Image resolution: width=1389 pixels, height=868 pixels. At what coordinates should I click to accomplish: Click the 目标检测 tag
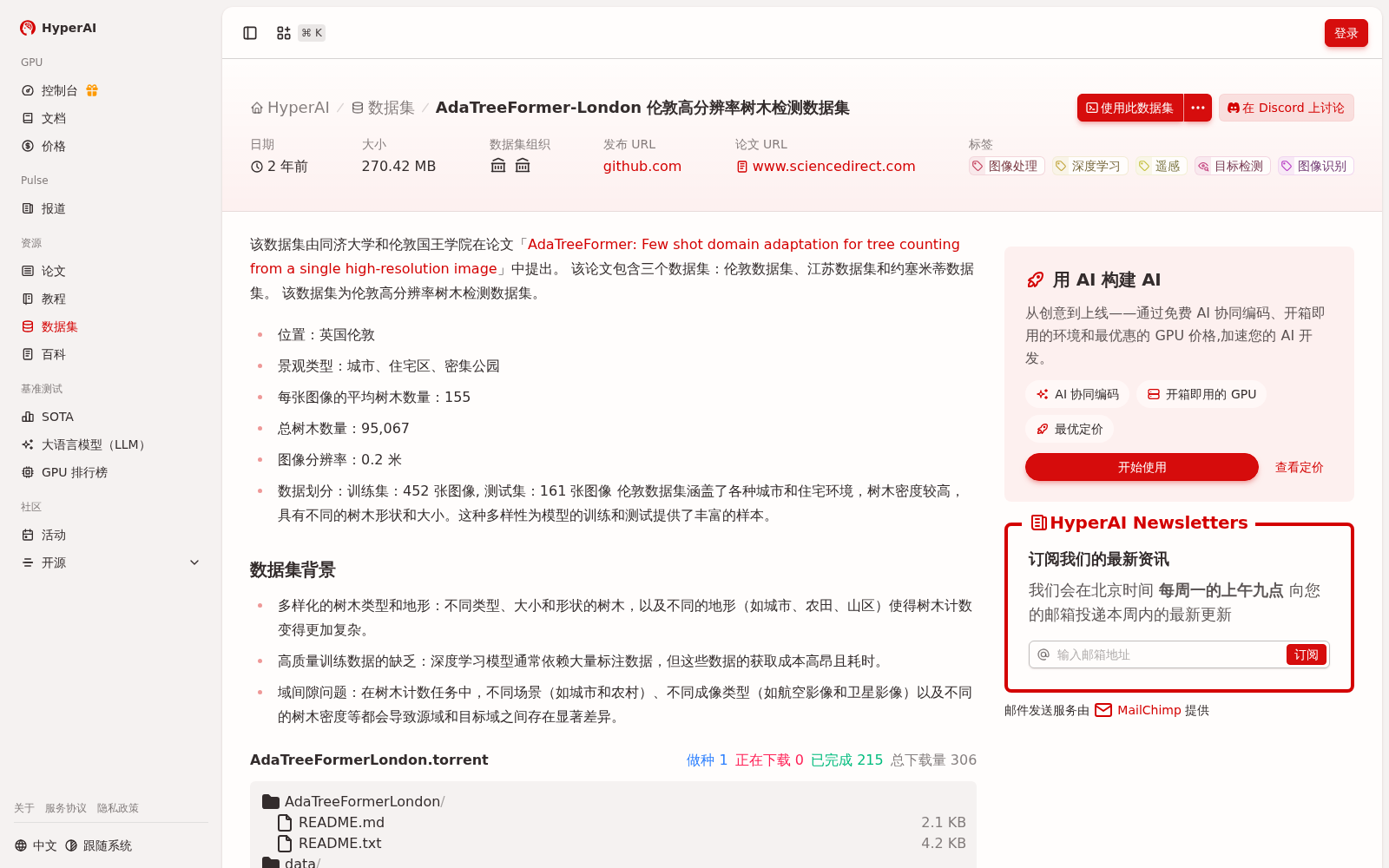[x=1232, y=166]
